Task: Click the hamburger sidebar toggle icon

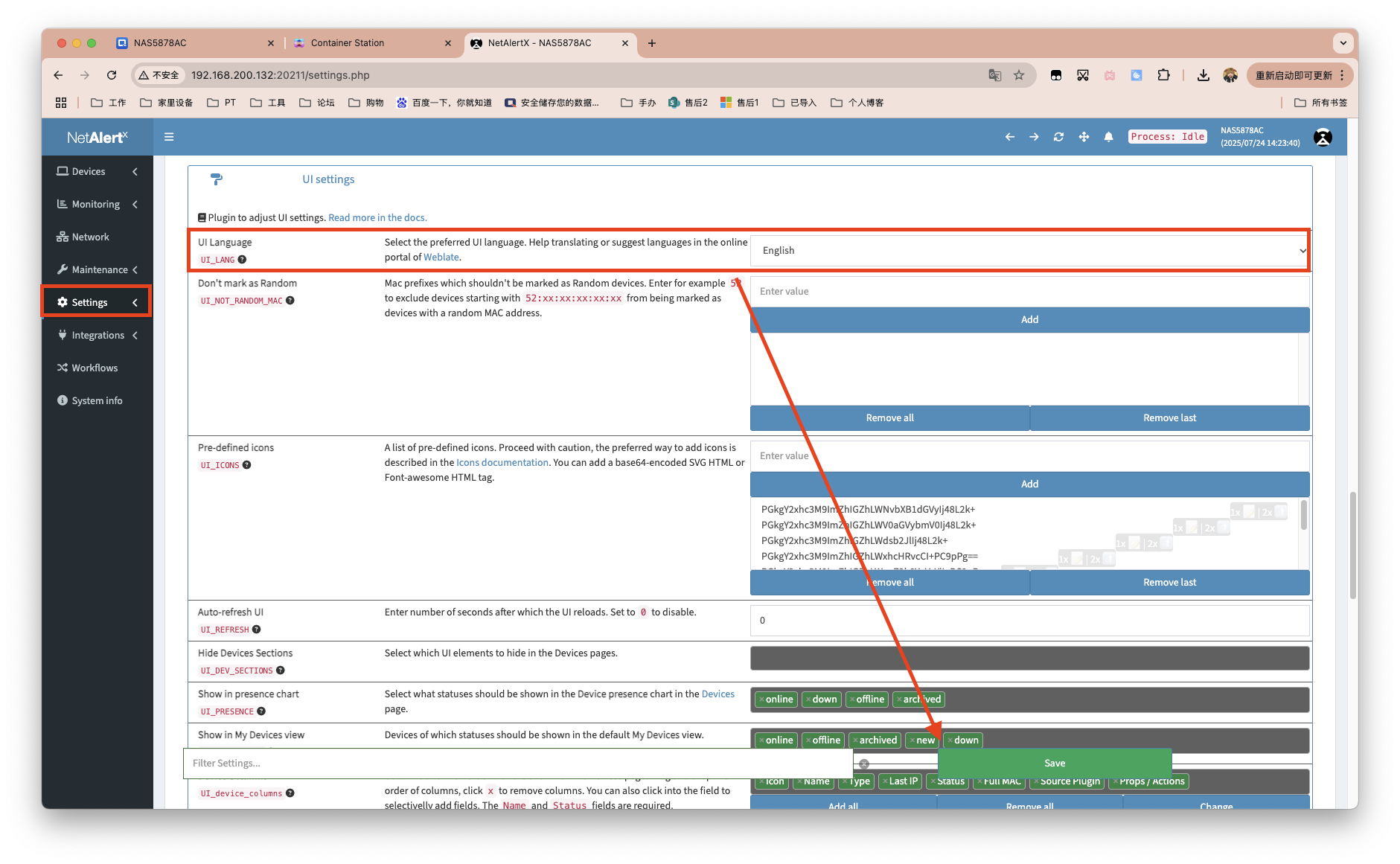Action: pos(169,137)
